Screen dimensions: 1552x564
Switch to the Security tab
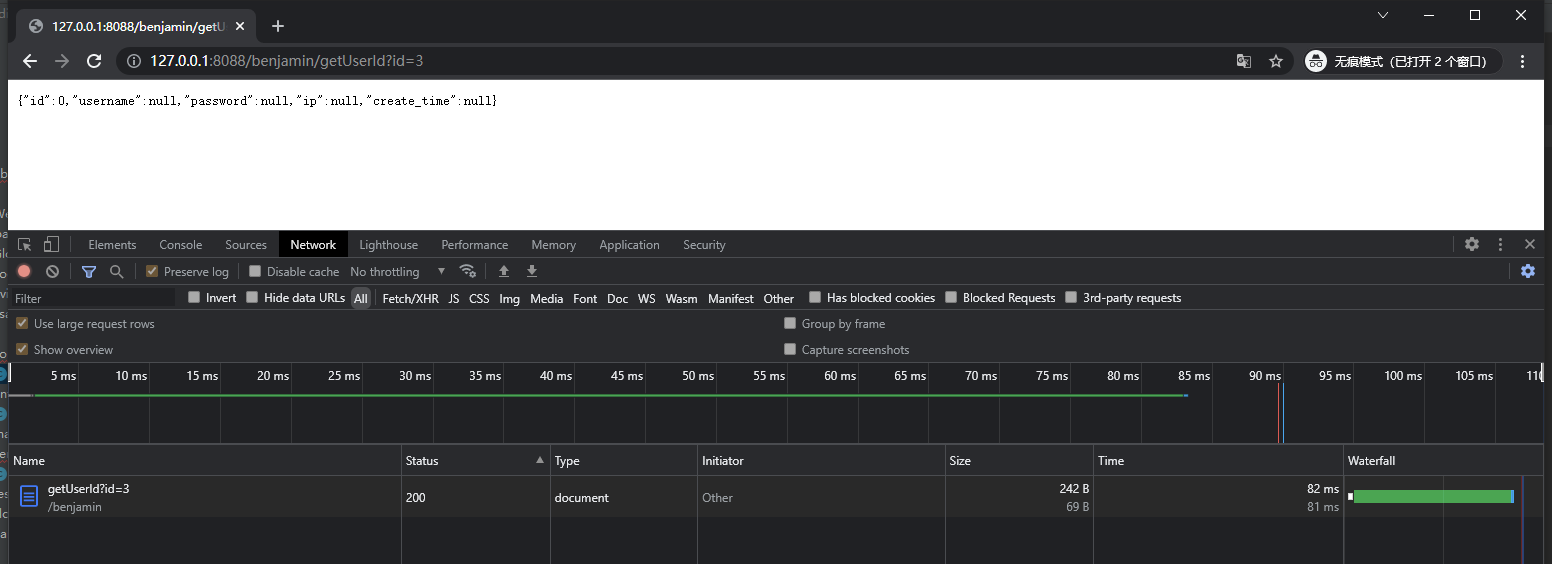point(704,244)
